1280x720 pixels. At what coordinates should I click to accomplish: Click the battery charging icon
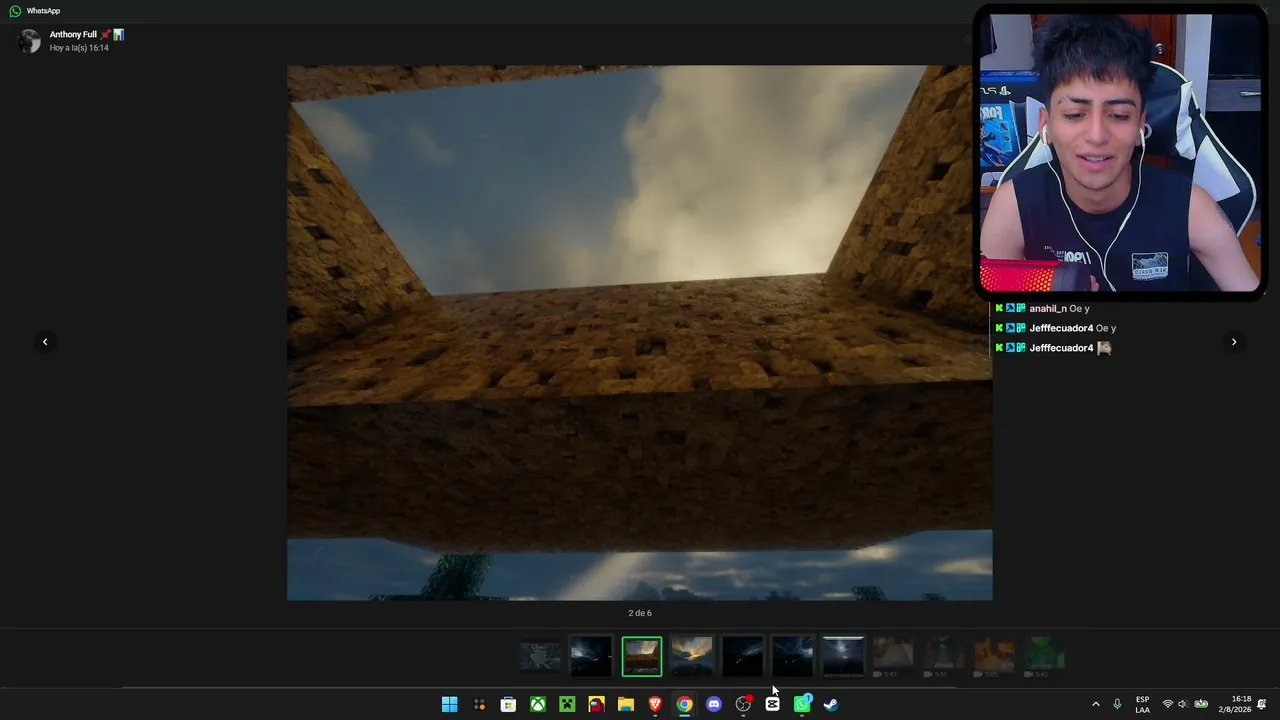[1201, 704]
